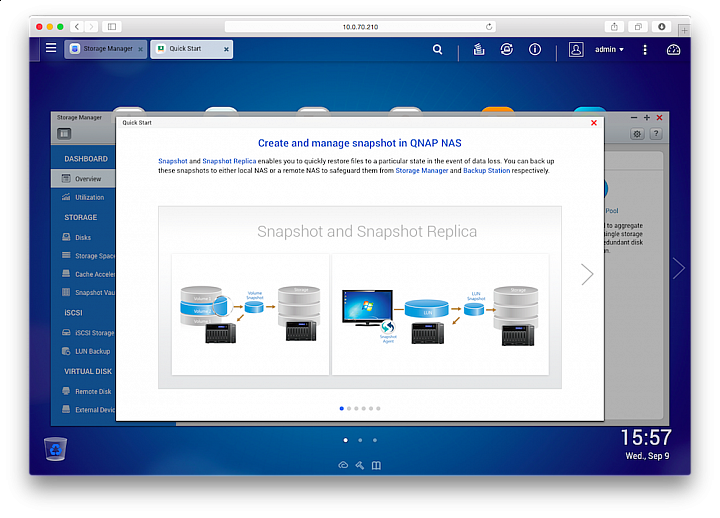Show Safari tab overview
The height and width of the screenshot is (518, 720).
pyautogui.click(x=638, y=27)
